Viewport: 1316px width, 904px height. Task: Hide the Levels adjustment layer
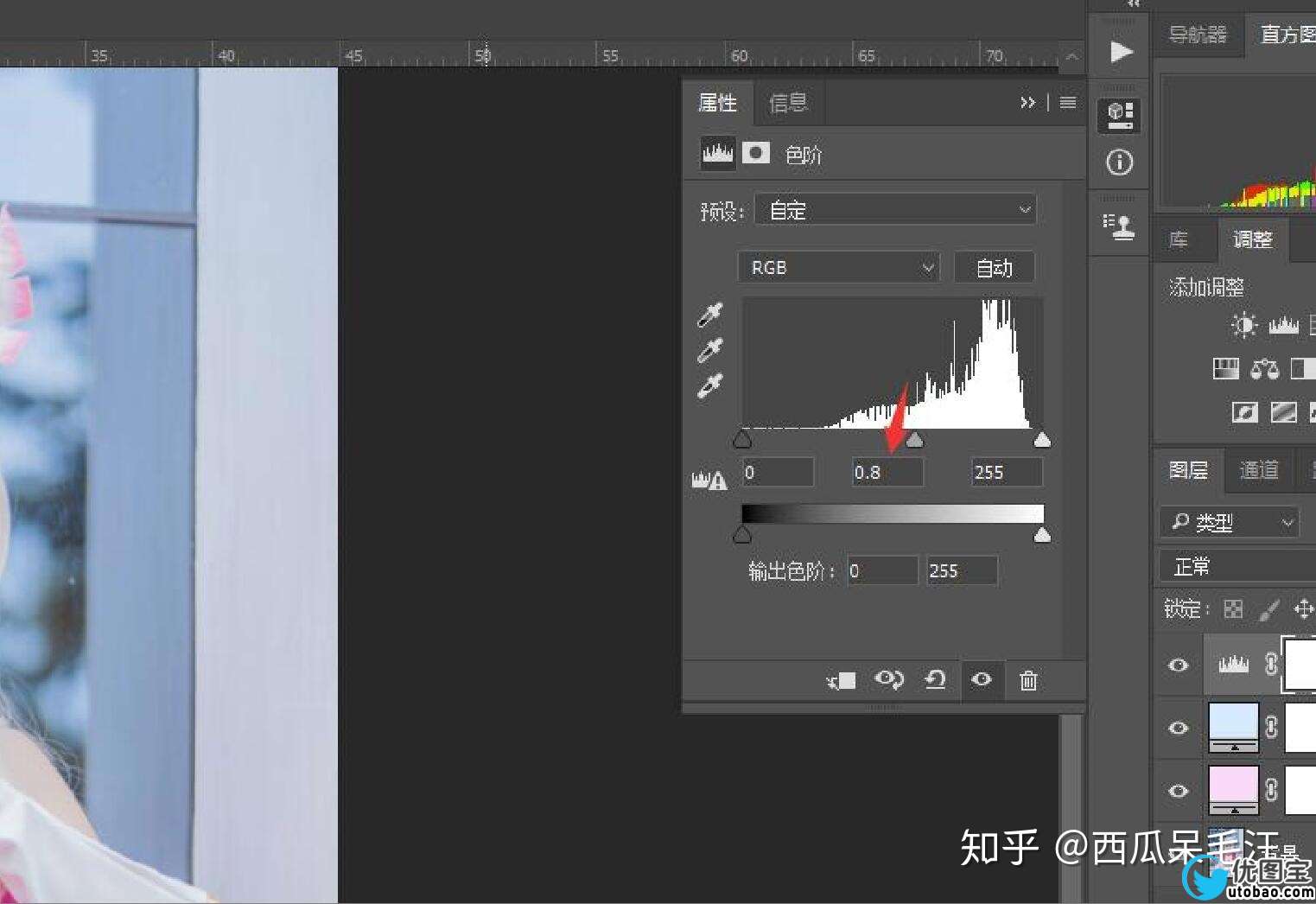1179,665
